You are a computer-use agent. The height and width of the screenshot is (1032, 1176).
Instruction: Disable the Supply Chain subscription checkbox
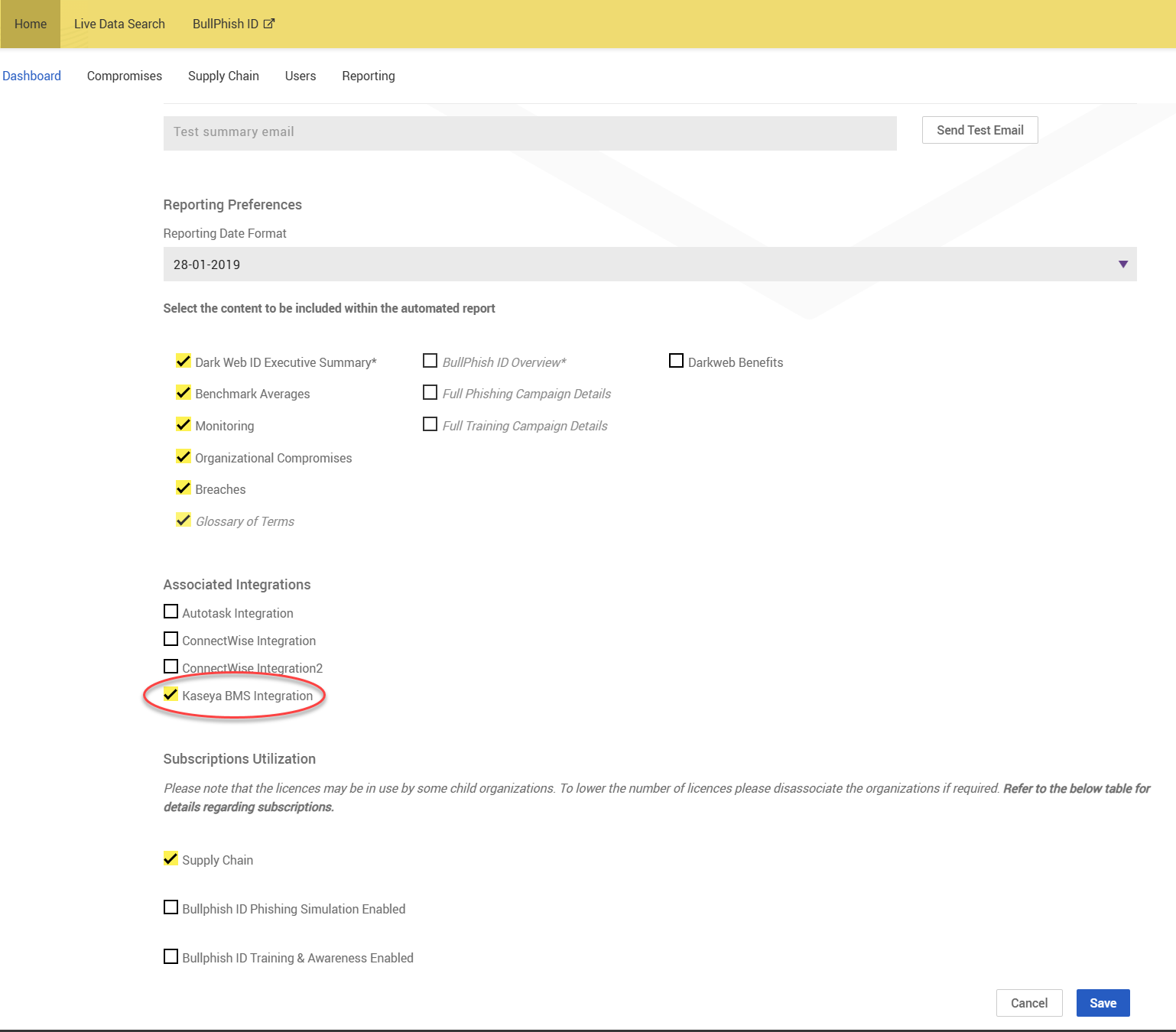pyautogui.click(x=171, y=859)
